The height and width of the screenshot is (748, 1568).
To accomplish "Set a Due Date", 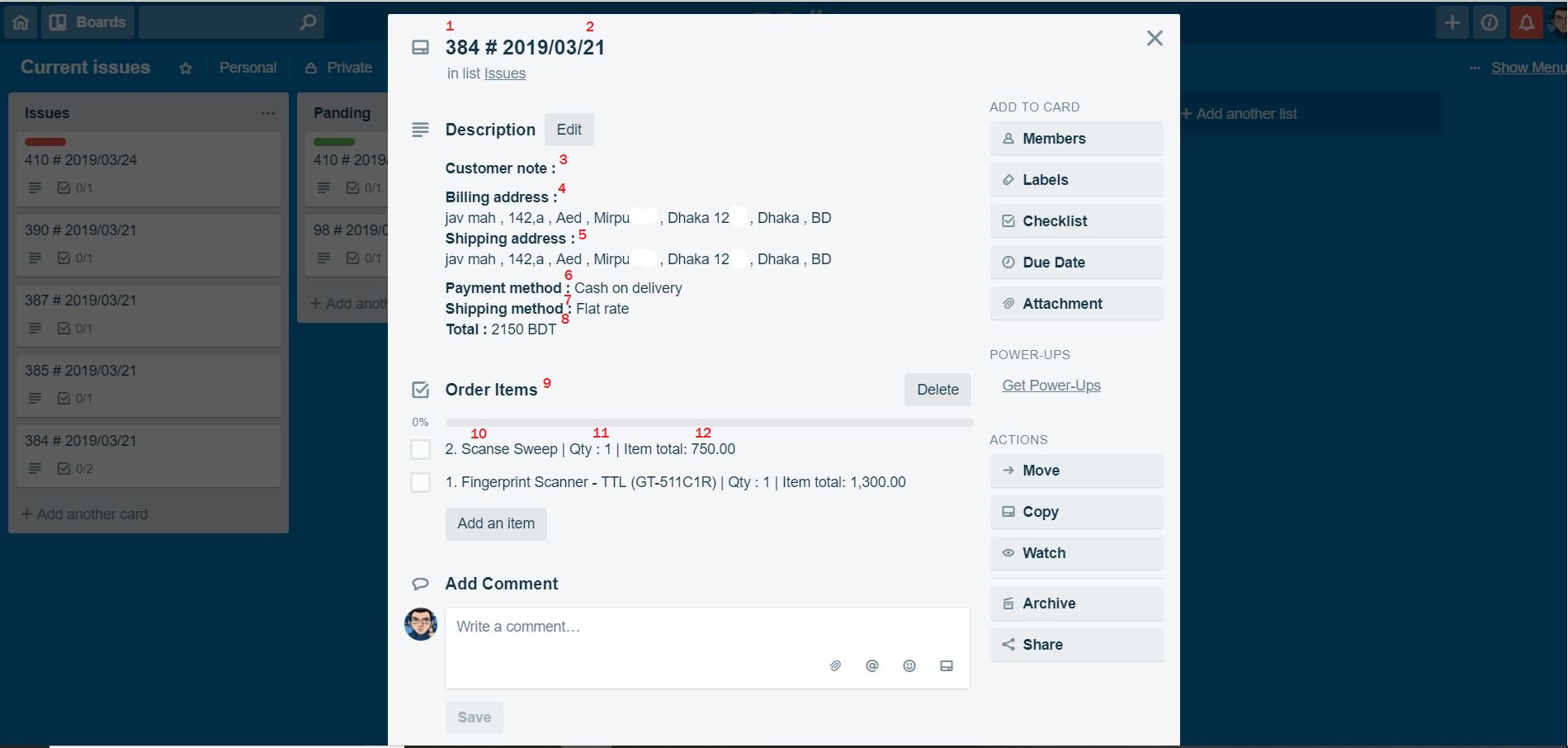I will 1077,263.
